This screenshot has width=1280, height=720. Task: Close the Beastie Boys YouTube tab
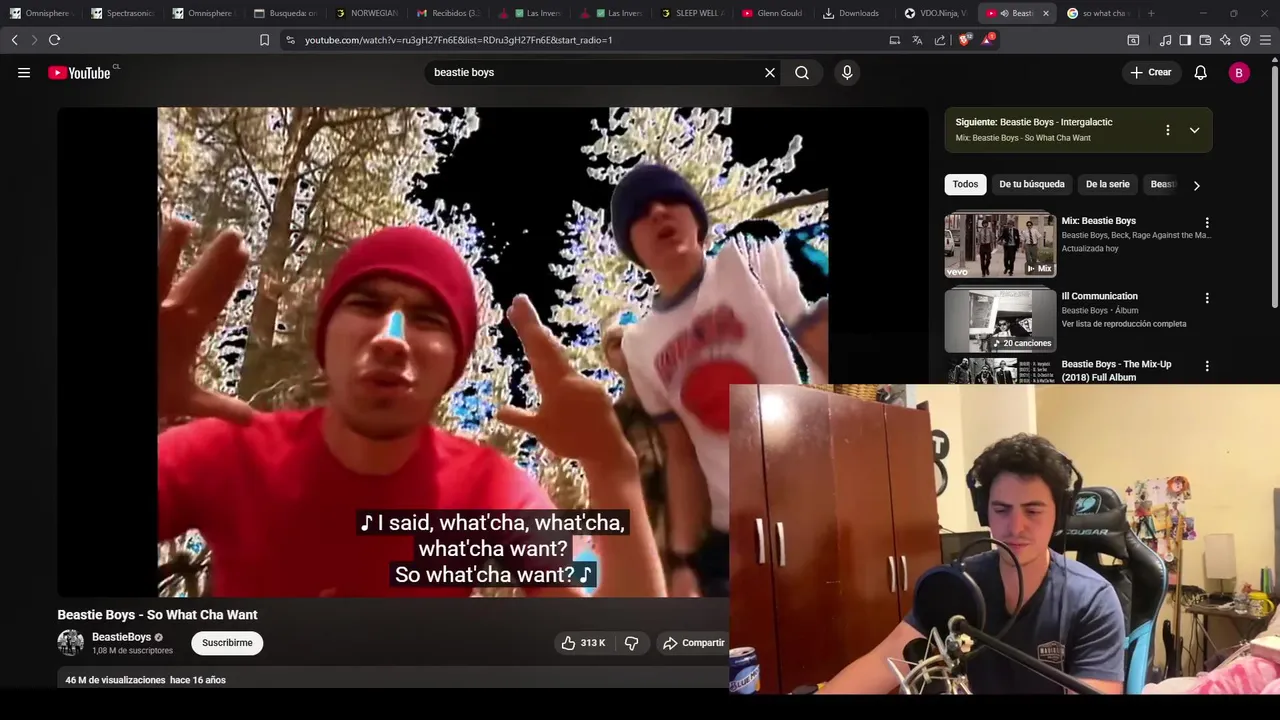(1046, 13)
